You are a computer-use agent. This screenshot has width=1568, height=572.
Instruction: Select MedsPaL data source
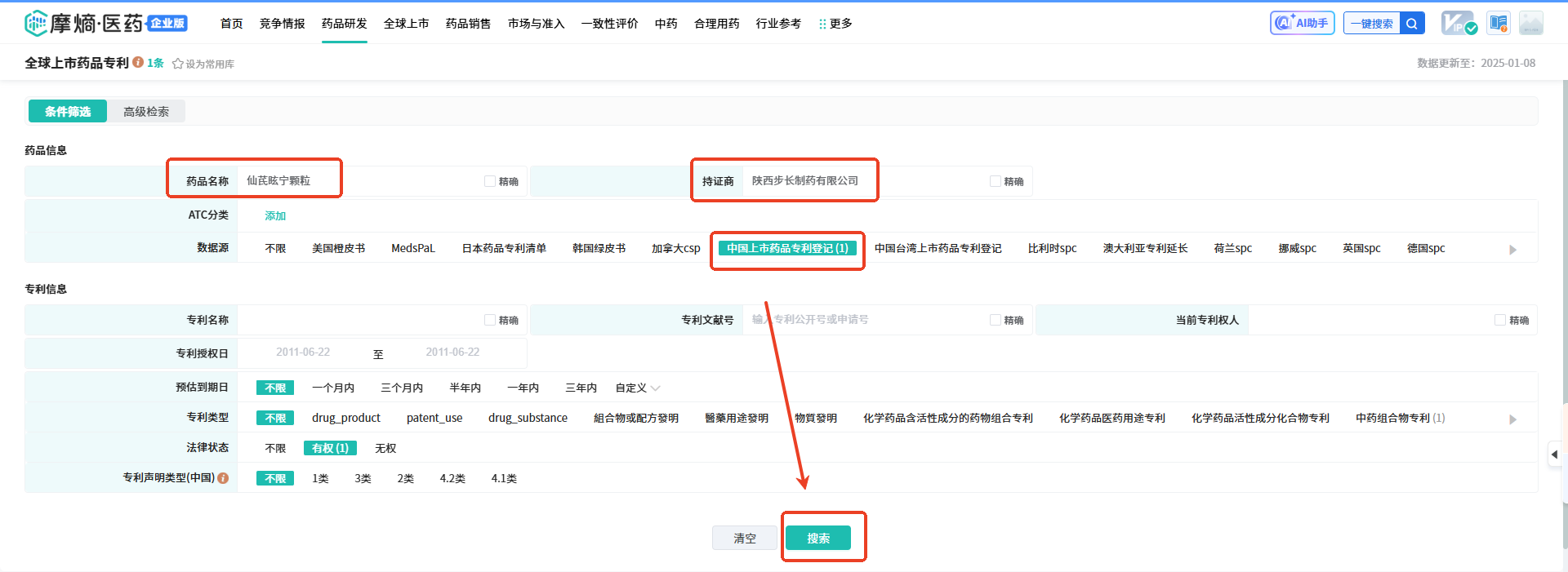pyautogui.click(x=413, y=248)
